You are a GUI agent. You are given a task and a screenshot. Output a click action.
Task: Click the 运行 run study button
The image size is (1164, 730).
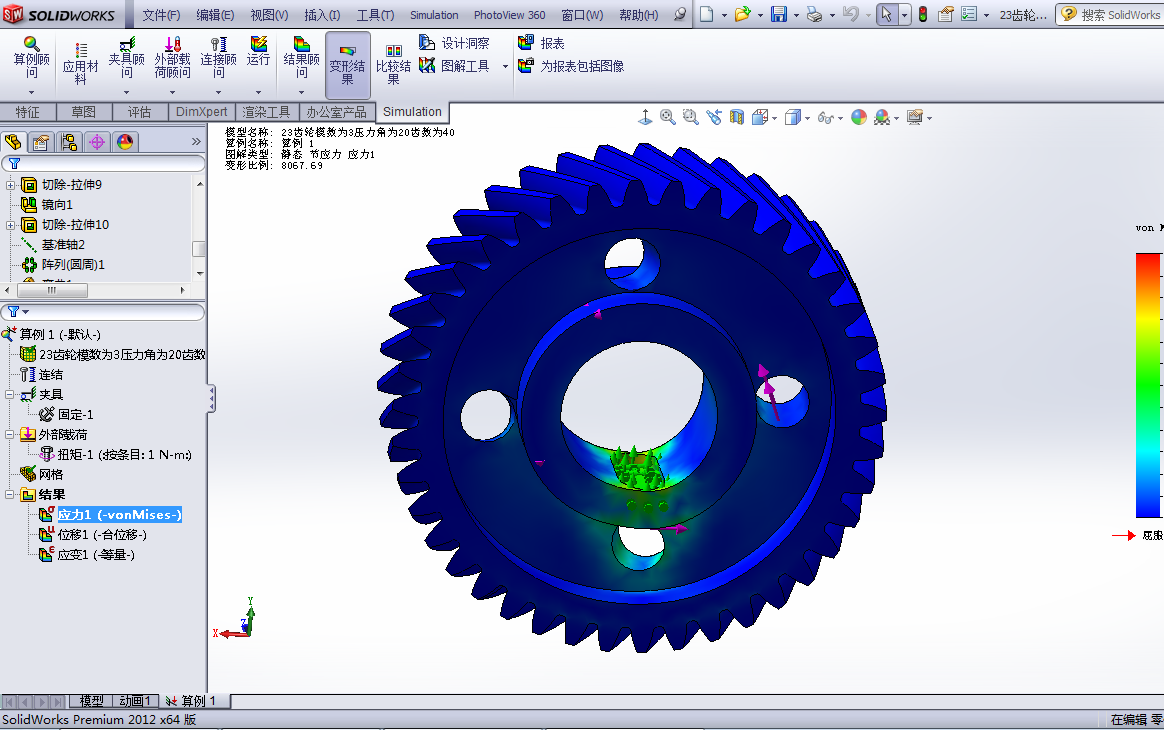coord(258,51)
